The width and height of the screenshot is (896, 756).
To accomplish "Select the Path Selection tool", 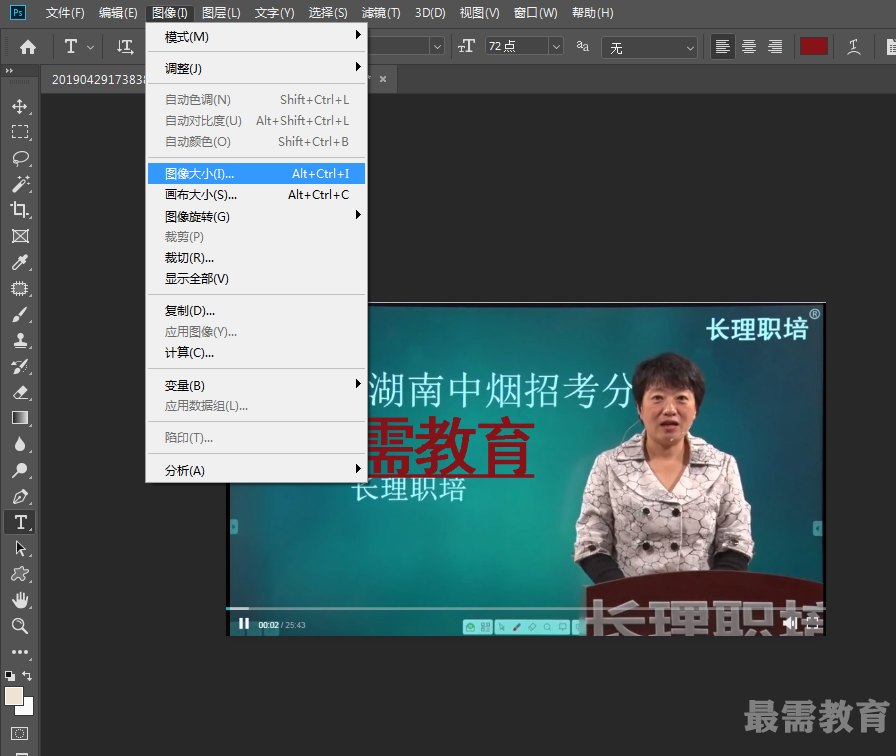I will [x=20, y=549].
